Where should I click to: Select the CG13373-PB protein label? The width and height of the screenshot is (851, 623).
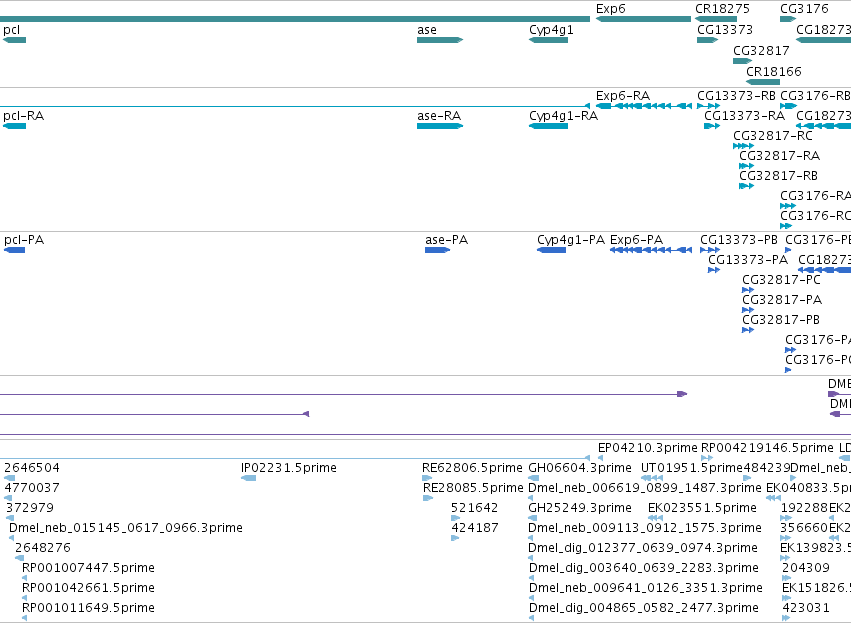[x=739, y=240]
